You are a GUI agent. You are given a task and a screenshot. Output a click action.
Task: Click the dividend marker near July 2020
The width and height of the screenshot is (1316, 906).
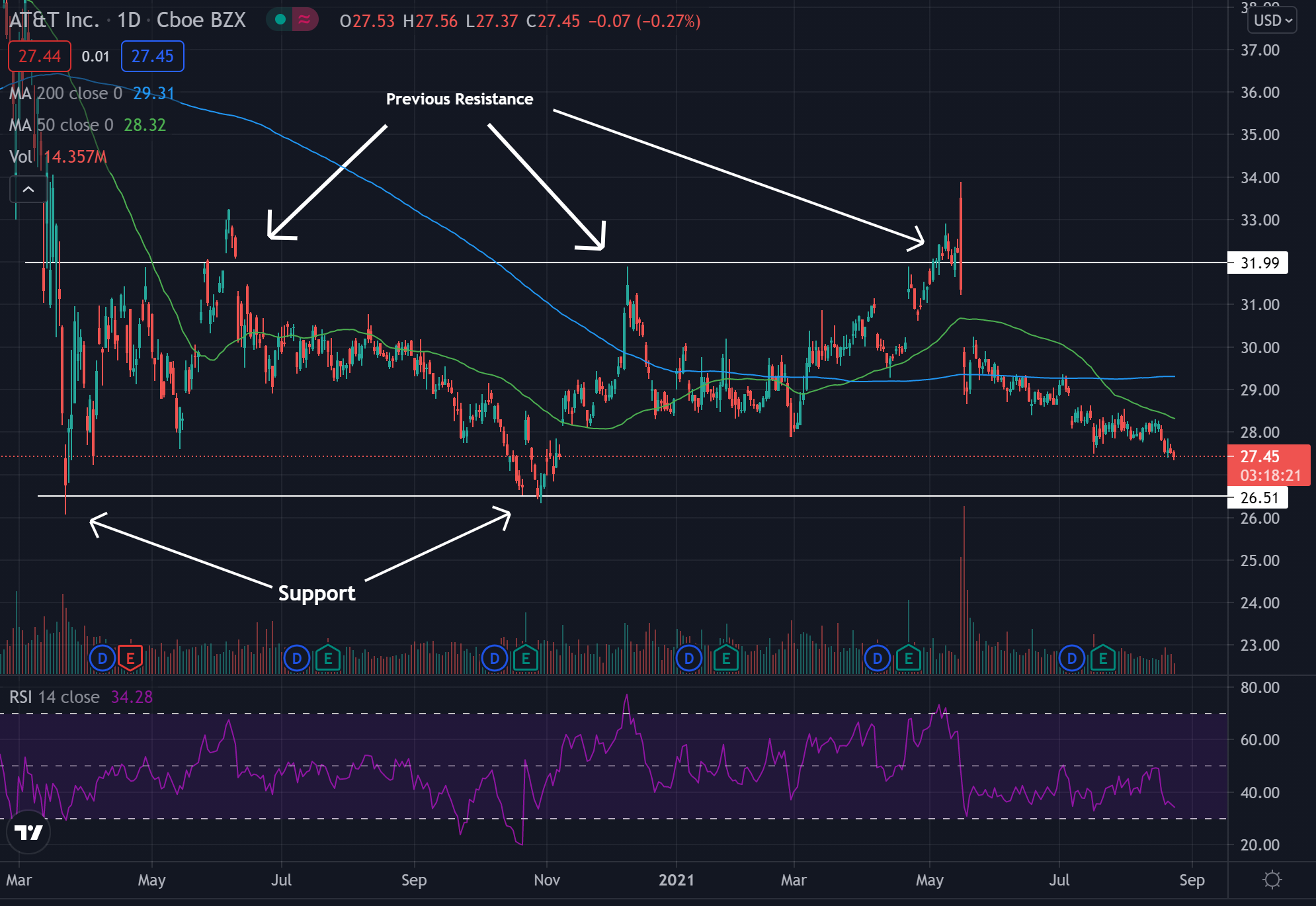click(297, 658)
